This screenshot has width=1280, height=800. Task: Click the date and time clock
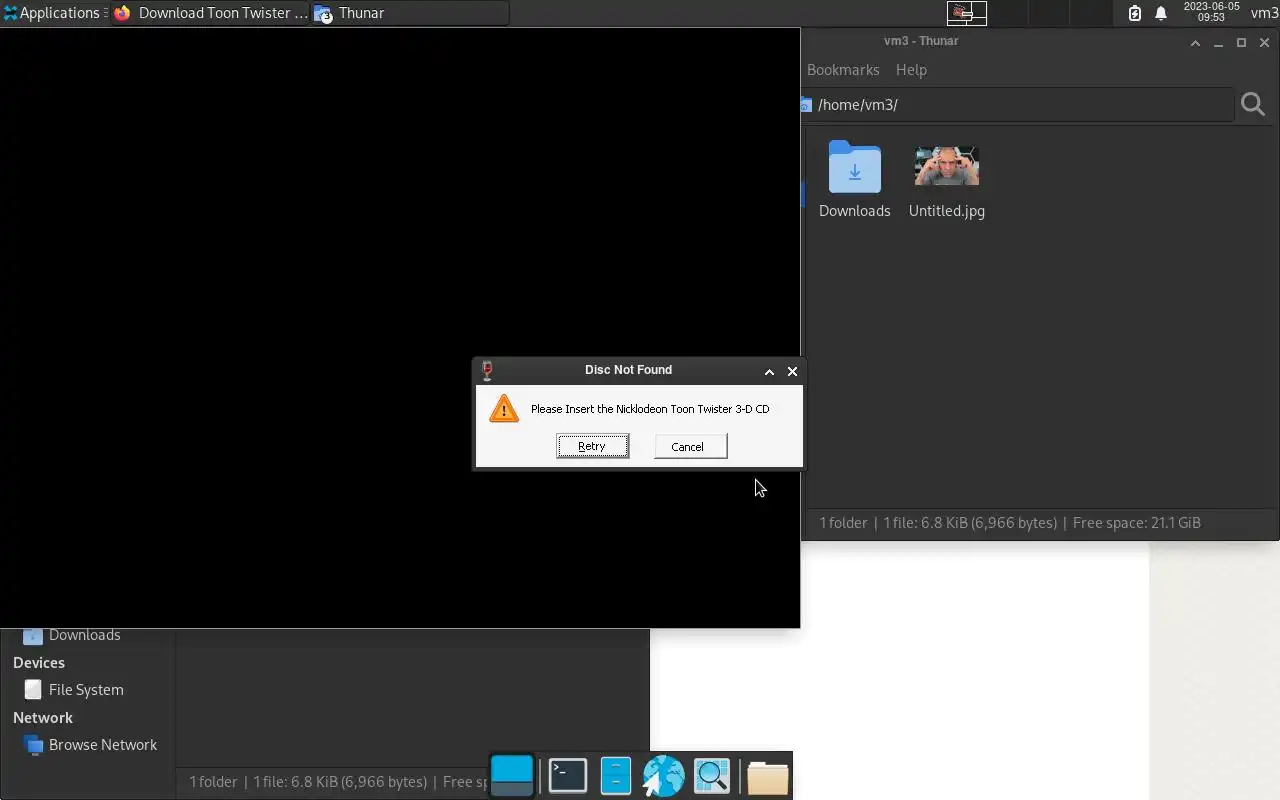pyautogui.click(x=1211, y=12)
